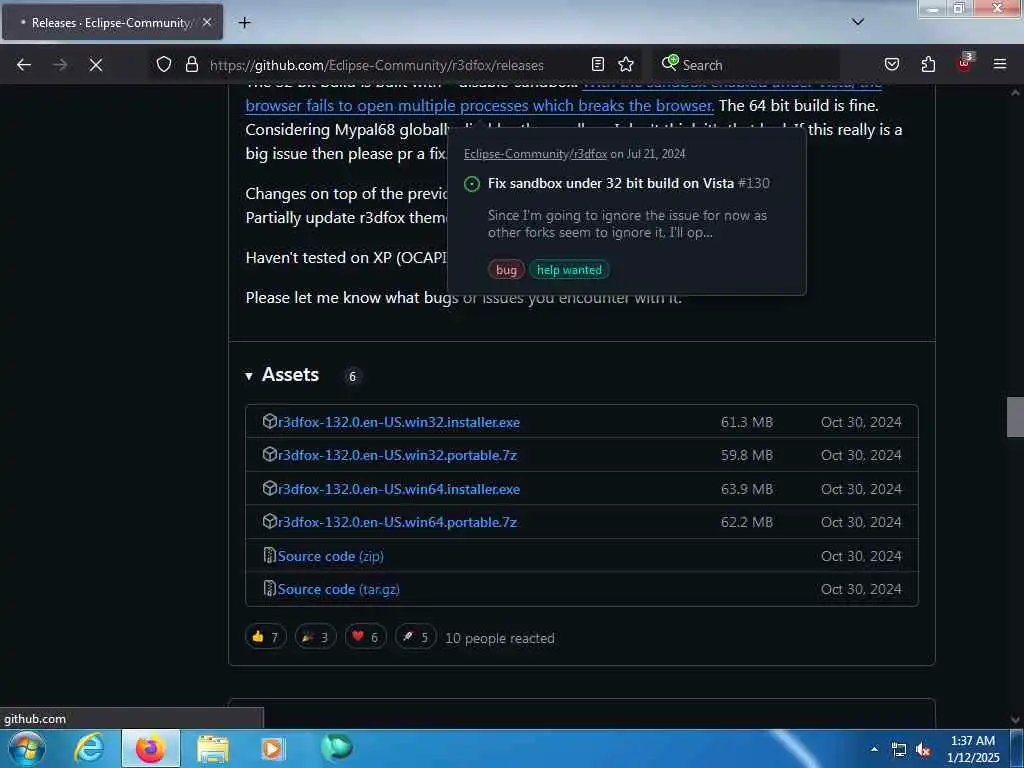Open the green bird app on taskbar
Viewport: 1024px width, 768px height.
pyautogui.click(x=336, y=748)
